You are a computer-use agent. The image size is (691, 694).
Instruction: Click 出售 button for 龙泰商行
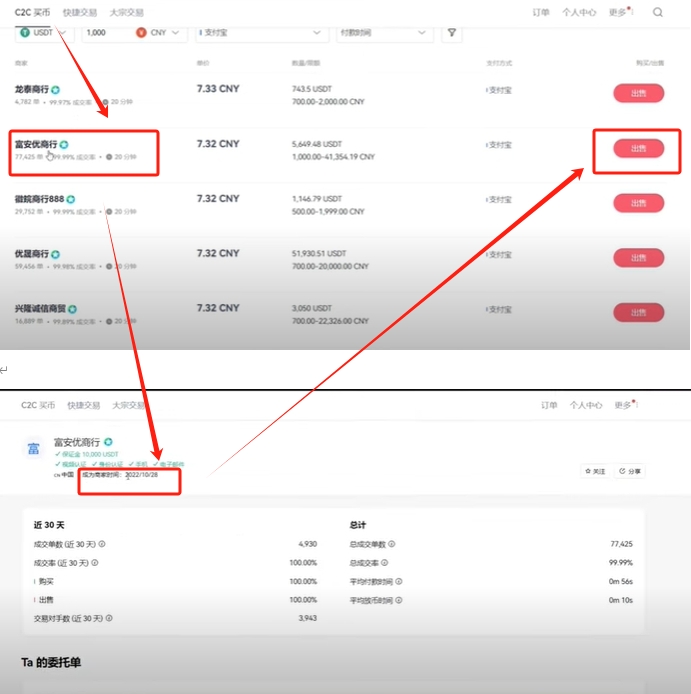coord(638,93)
